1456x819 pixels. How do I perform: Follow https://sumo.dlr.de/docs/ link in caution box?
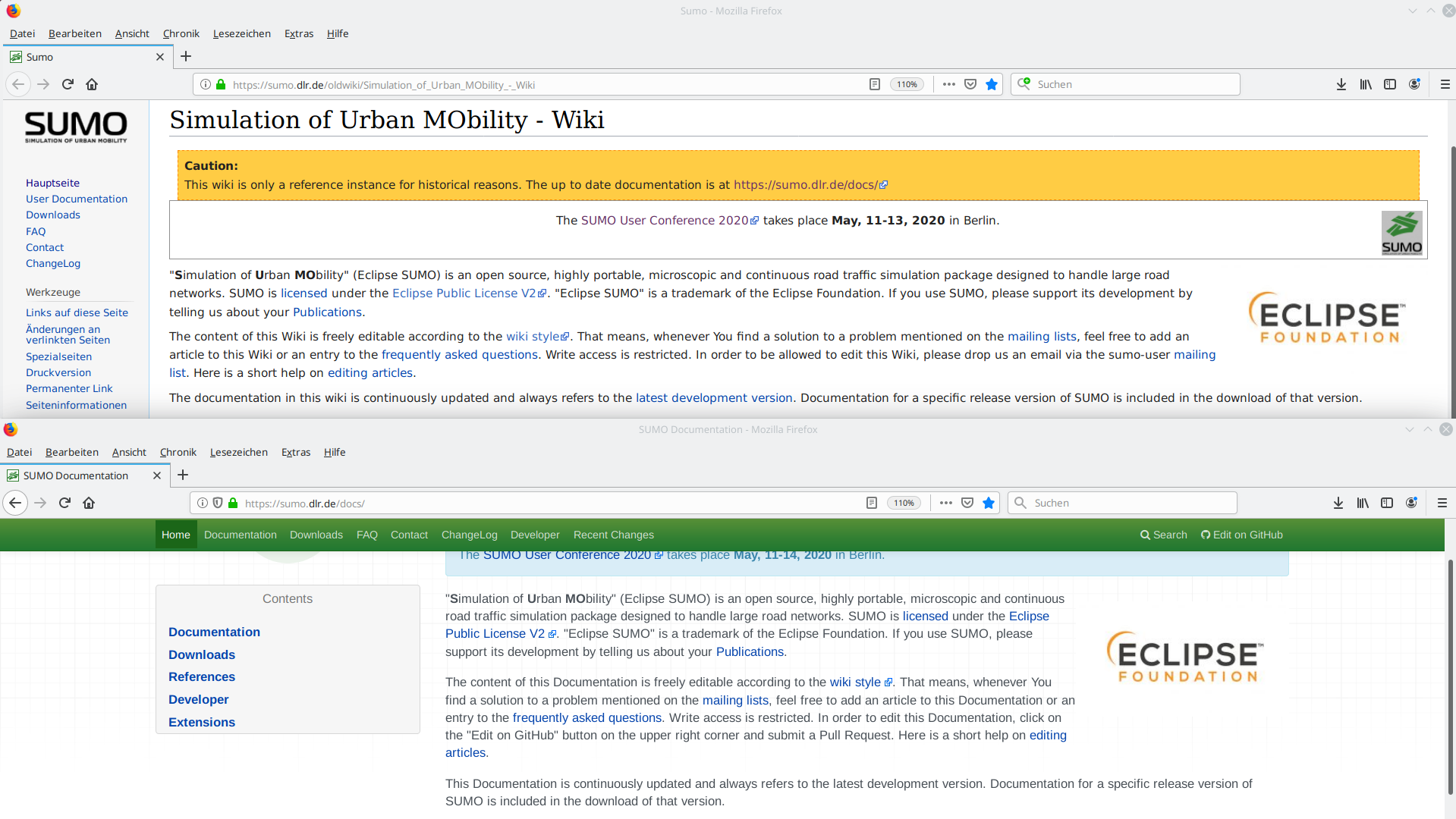[x=810, y=184]
